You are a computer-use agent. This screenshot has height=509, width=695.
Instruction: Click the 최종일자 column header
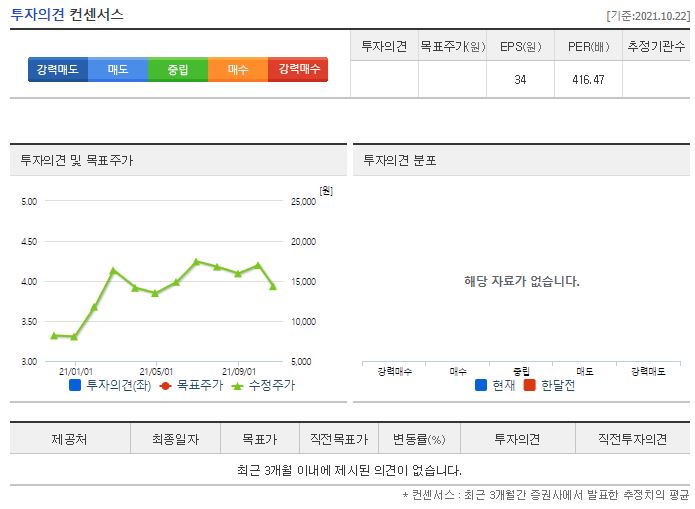pyautogui.click(x=176, y=439)
